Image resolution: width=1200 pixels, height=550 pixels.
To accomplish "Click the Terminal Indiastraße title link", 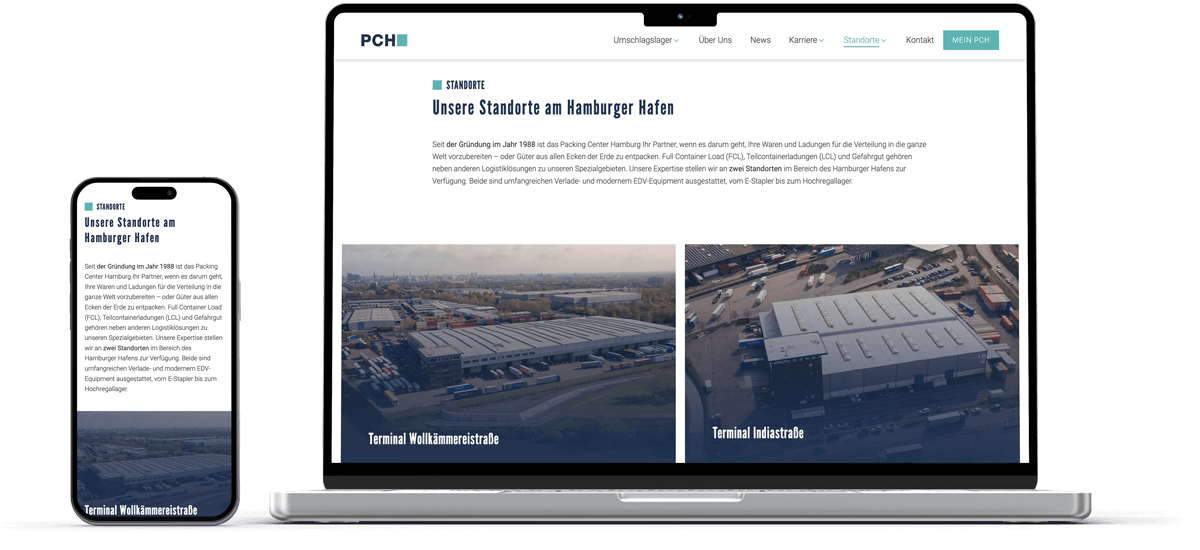I will click(x=758, y=433).
